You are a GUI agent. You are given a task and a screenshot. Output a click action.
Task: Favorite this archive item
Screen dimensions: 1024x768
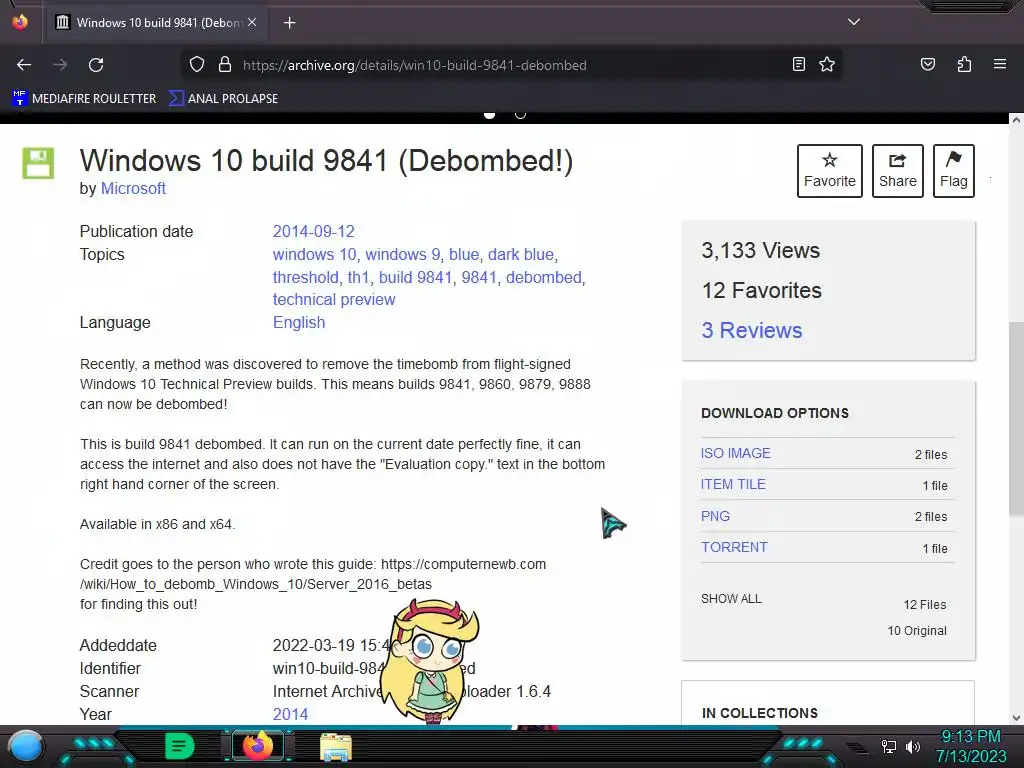pyautogui.click(x=829, y=170)
